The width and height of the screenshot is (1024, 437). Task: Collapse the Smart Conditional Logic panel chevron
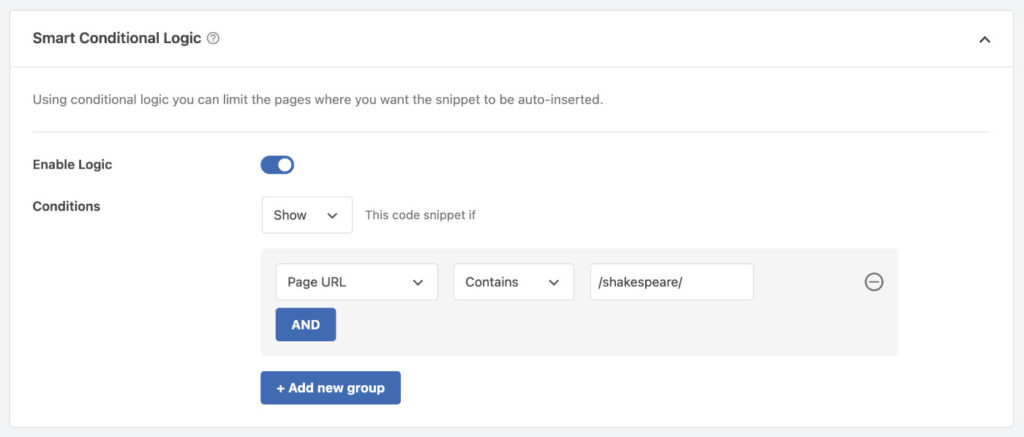pyautogui.click(x=984, y=39)
